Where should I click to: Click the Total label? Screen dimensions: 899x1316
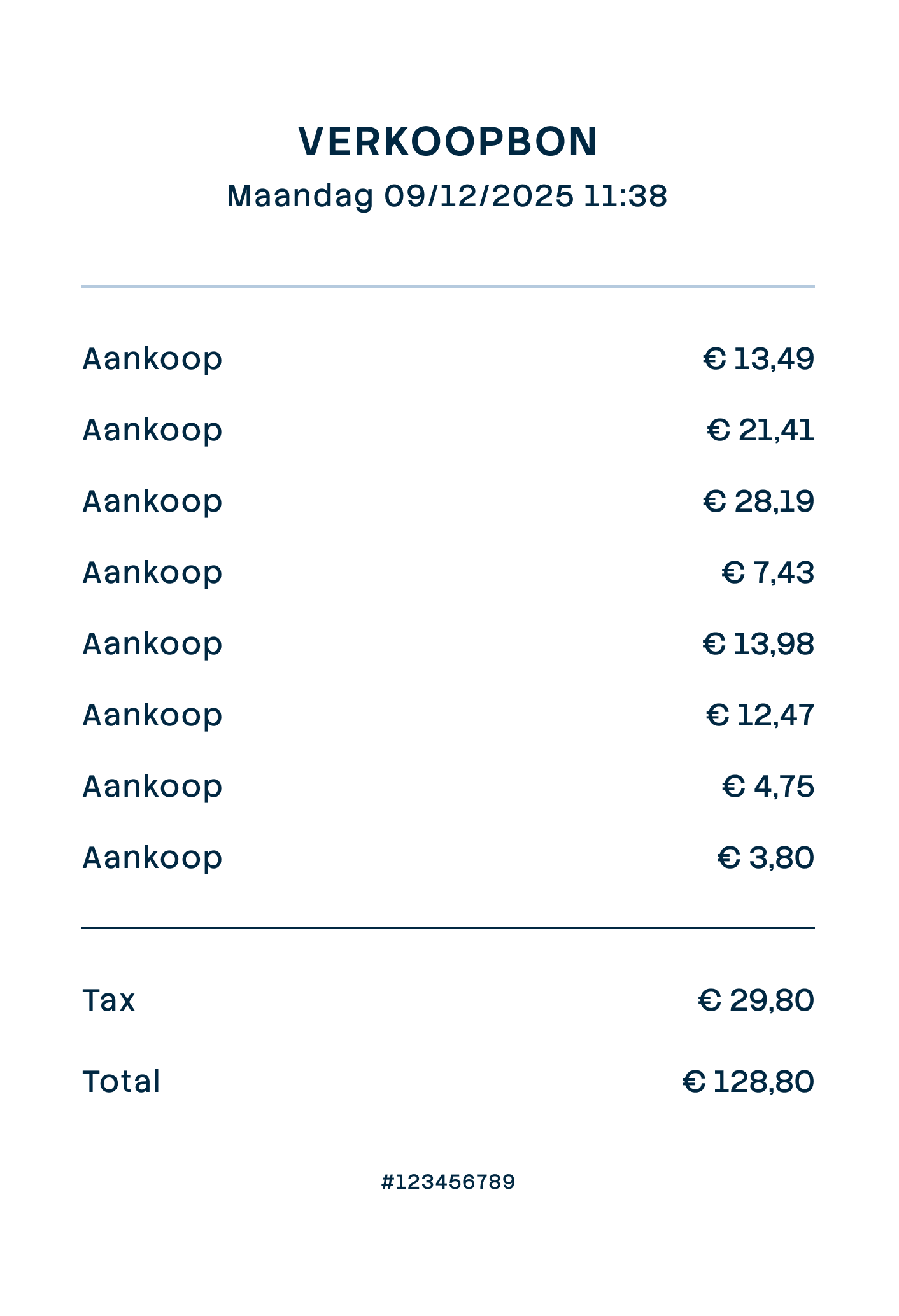pyautogui.click(x=121, y=1082)
